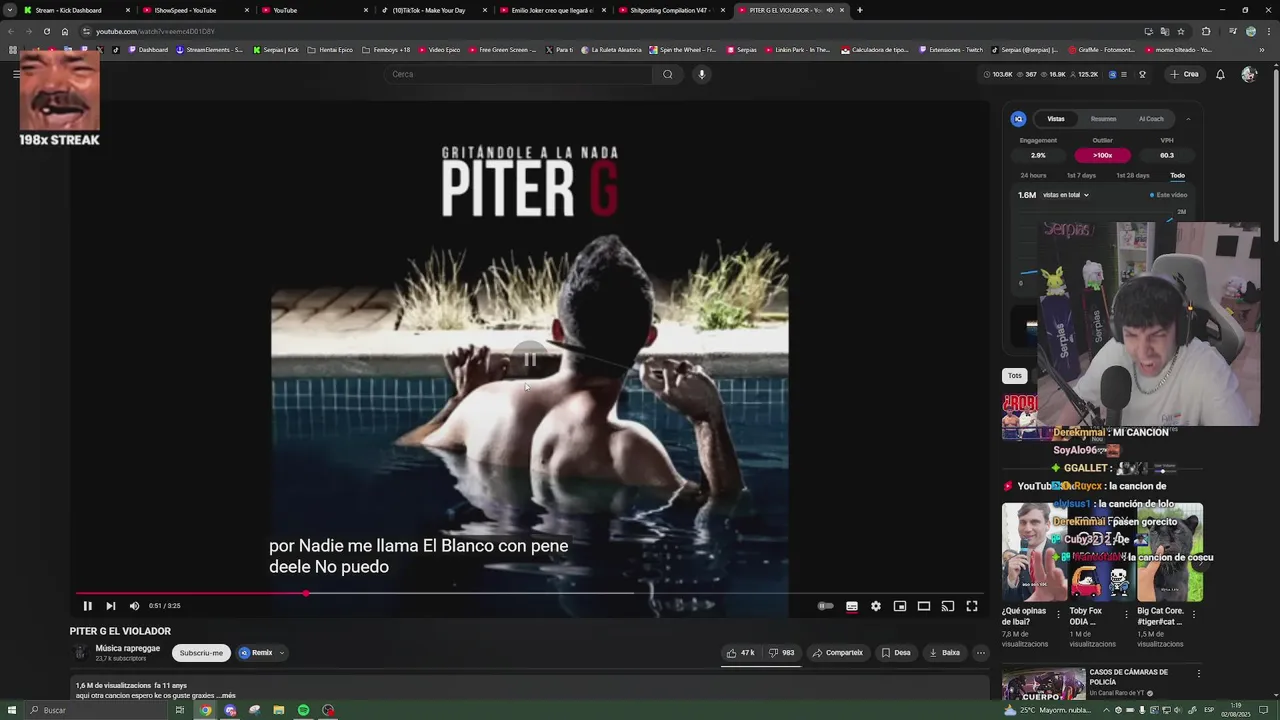The width and height of the screenshot is (1280, 720).
Task: Expand the dropdown arrow next to Remix
Action: 282,653
